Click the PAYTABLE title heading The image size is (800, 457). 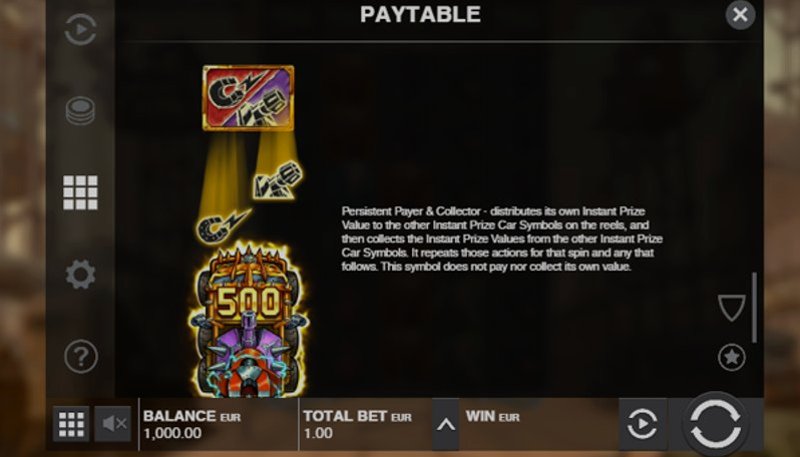[x=420, y=14]
